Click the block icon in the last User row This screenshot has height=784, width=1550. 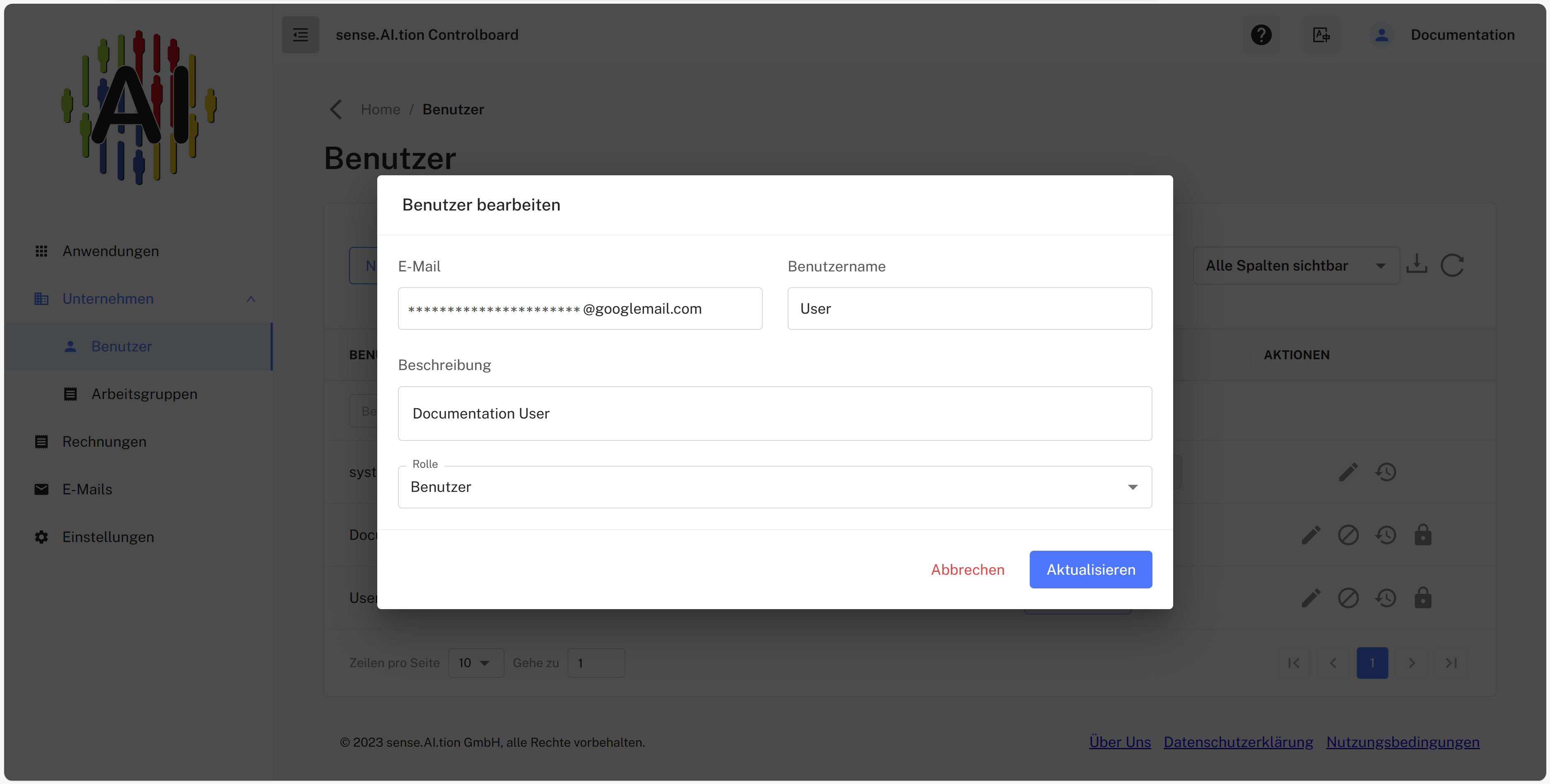tap(1349, 598)
